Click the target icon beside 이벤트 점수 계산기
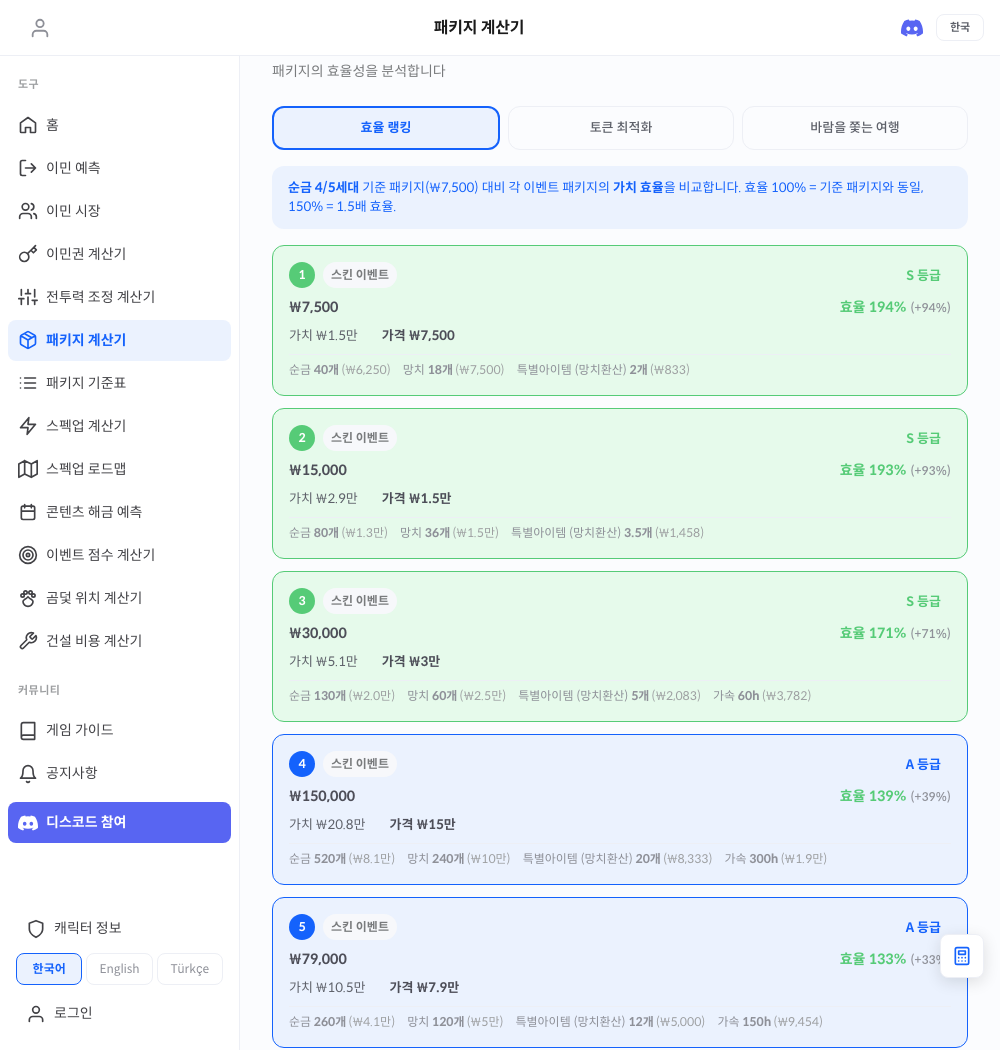 [27, 555]
